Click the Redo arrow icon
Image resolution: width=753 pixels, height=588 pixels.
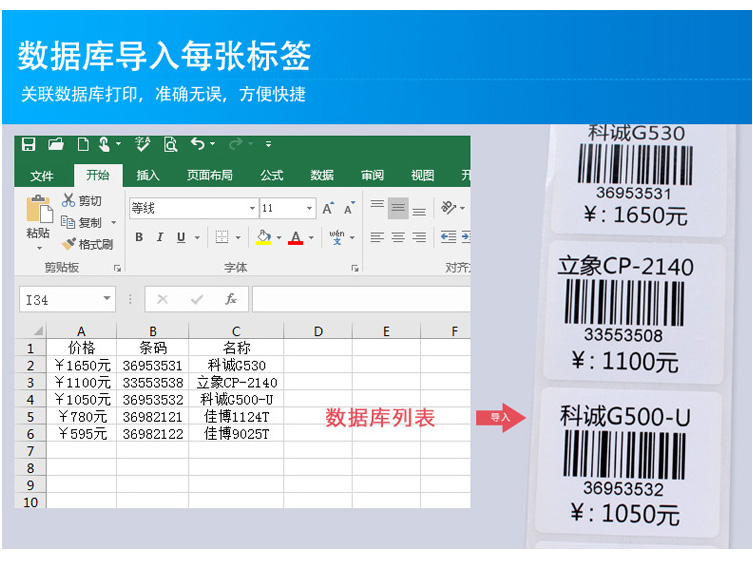[235, 144]
